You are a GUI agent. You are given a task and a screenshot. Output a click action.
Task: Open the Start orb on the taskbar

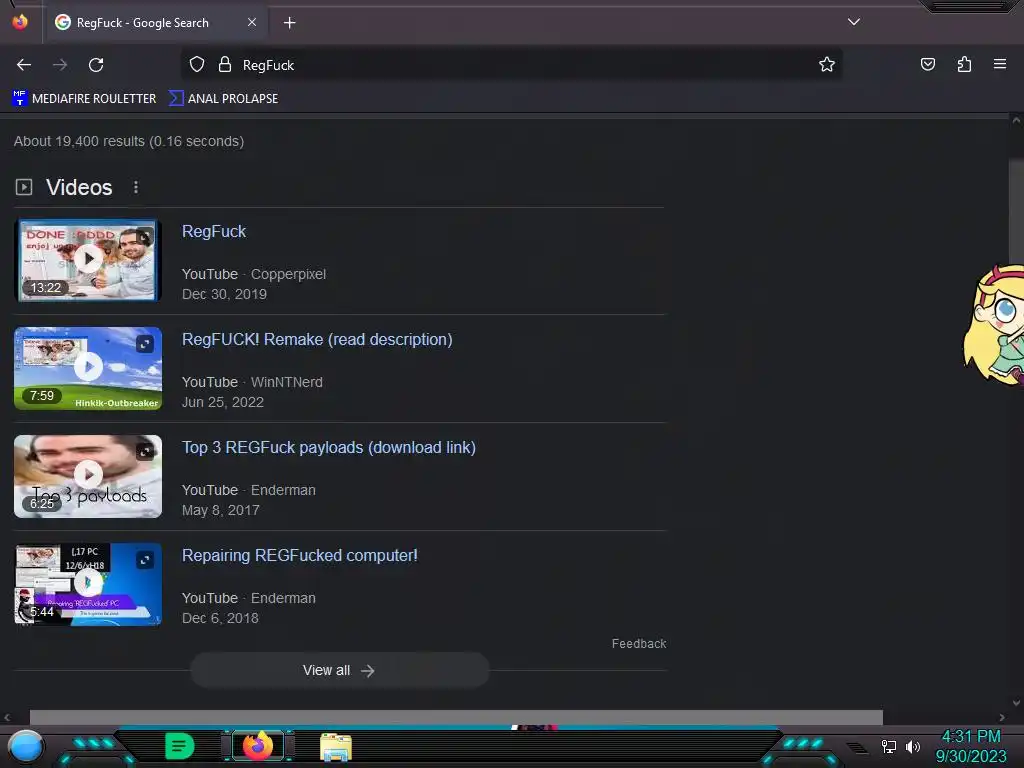[x=26, y=746]
